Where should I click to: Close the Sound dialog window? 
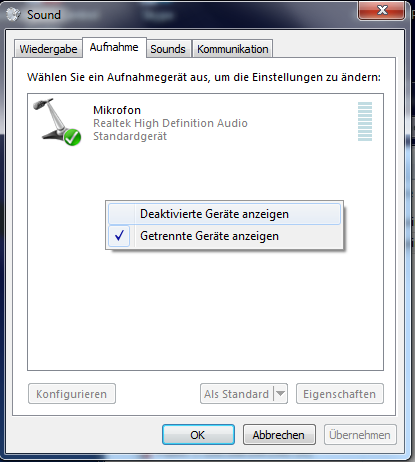point(382,10)
